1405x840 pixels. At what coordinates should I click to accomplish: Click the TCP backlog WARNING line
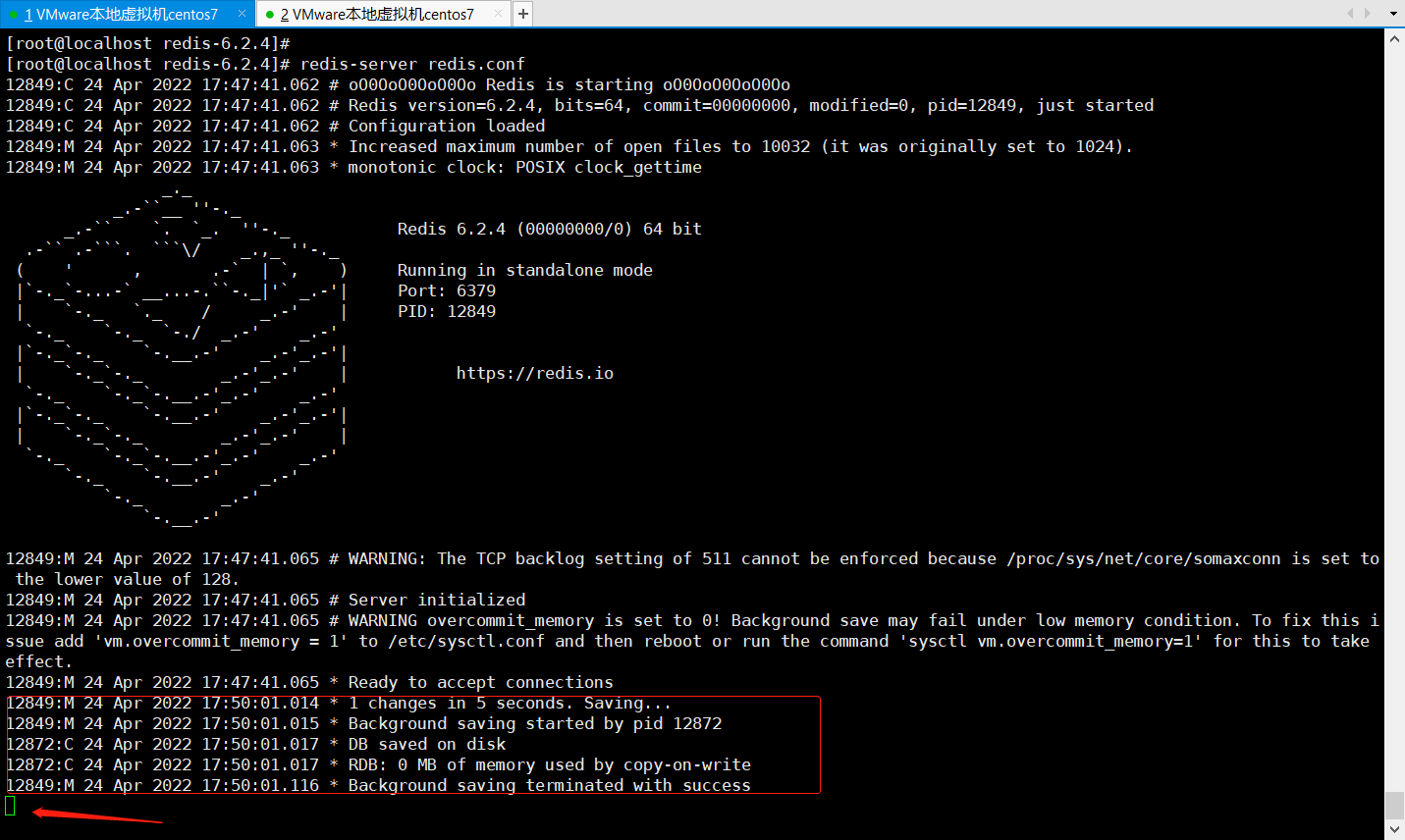[x=692, y=568]
